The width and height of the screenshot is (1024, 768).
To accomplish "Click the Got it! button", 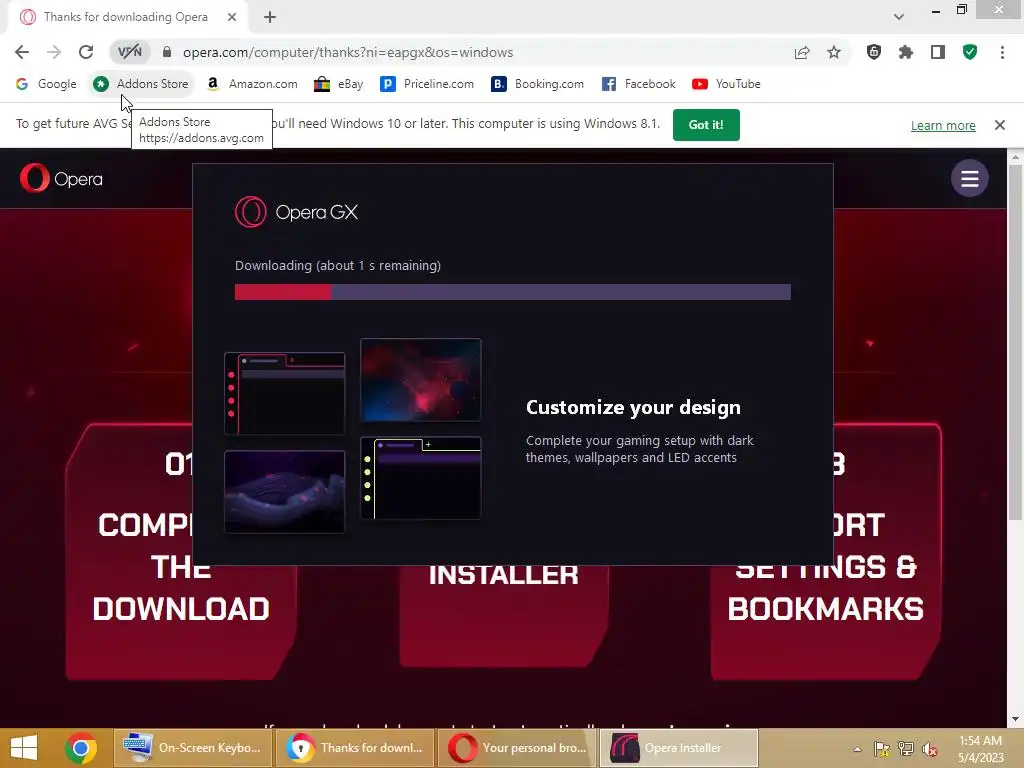I will 706,125.
